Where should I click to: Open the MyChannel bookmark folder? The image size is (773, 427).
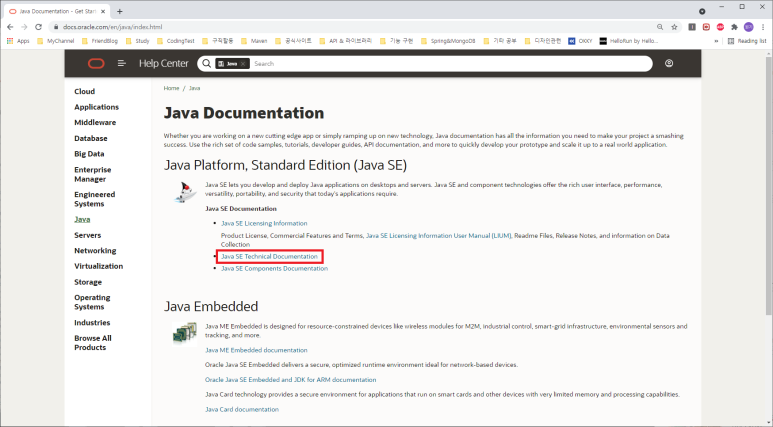point(56,41)
